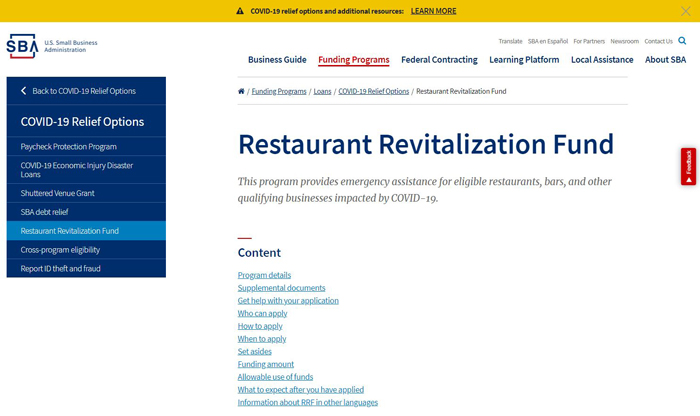Open the search magnifier icon
This screenshot has width=700, height=416.
point(682,41)
